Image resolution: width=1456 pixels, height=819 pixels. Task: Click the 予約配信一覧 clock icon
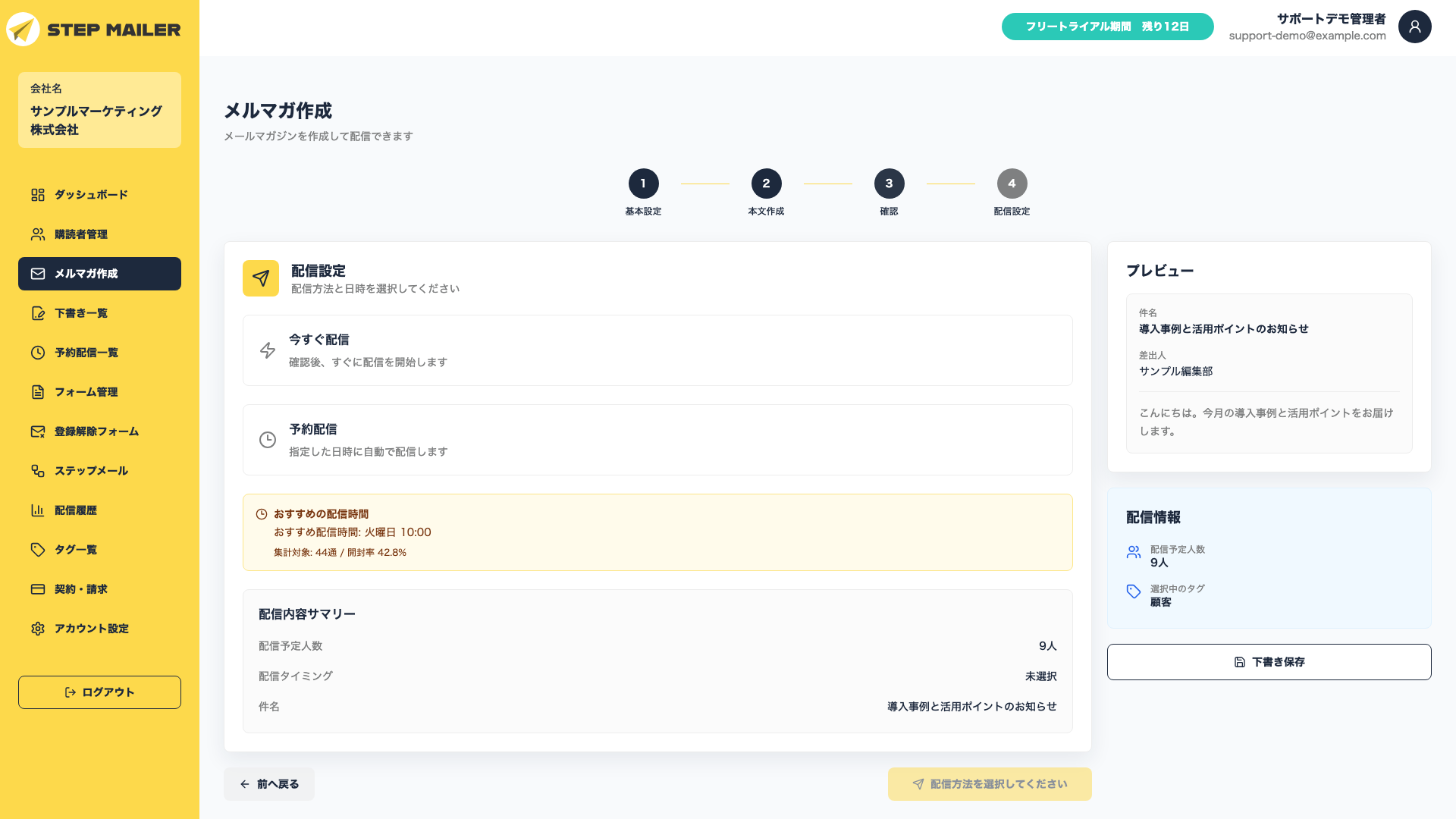tap(38, 353)
